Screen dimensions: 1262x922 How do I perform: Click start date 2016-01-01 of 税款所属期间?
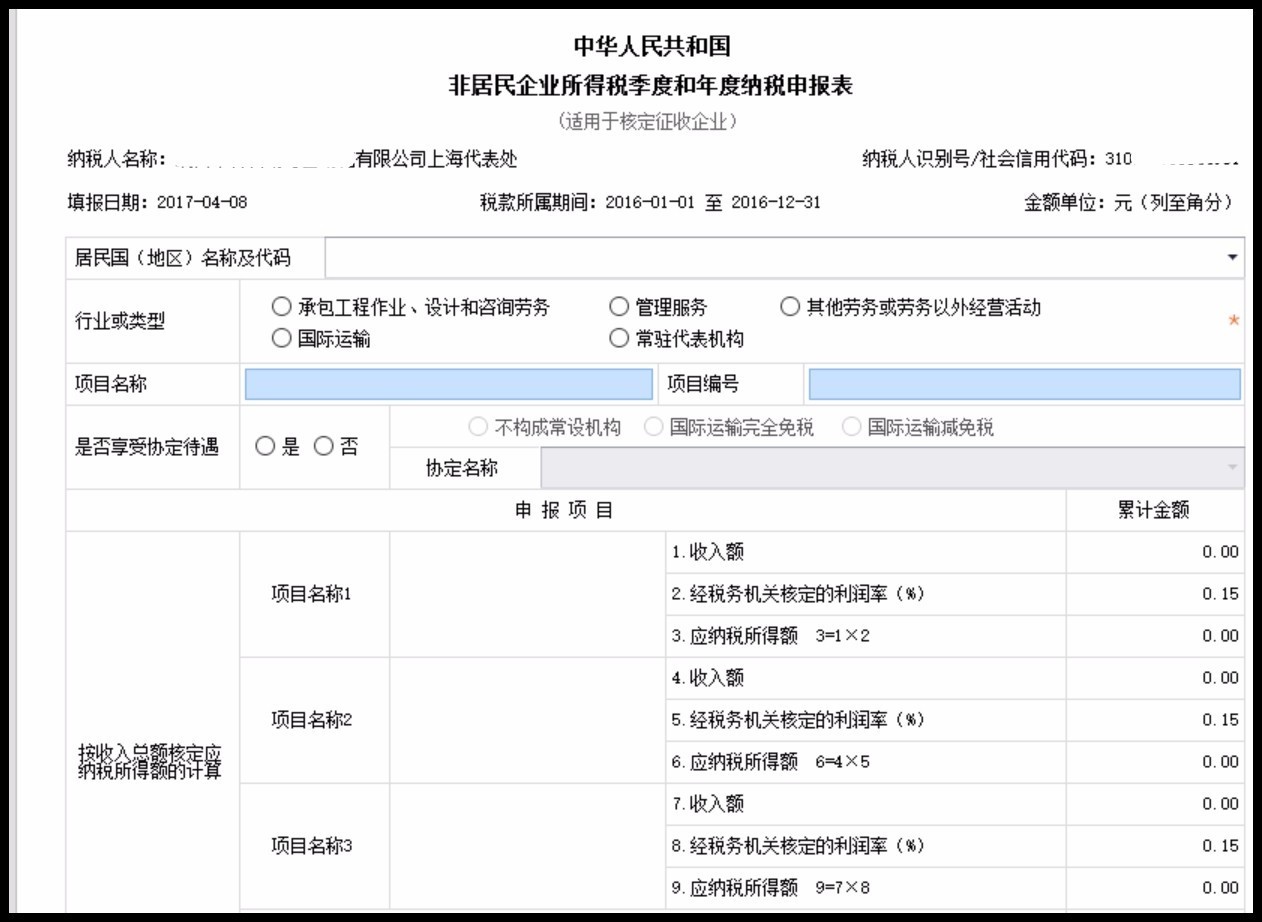point(650,202)
